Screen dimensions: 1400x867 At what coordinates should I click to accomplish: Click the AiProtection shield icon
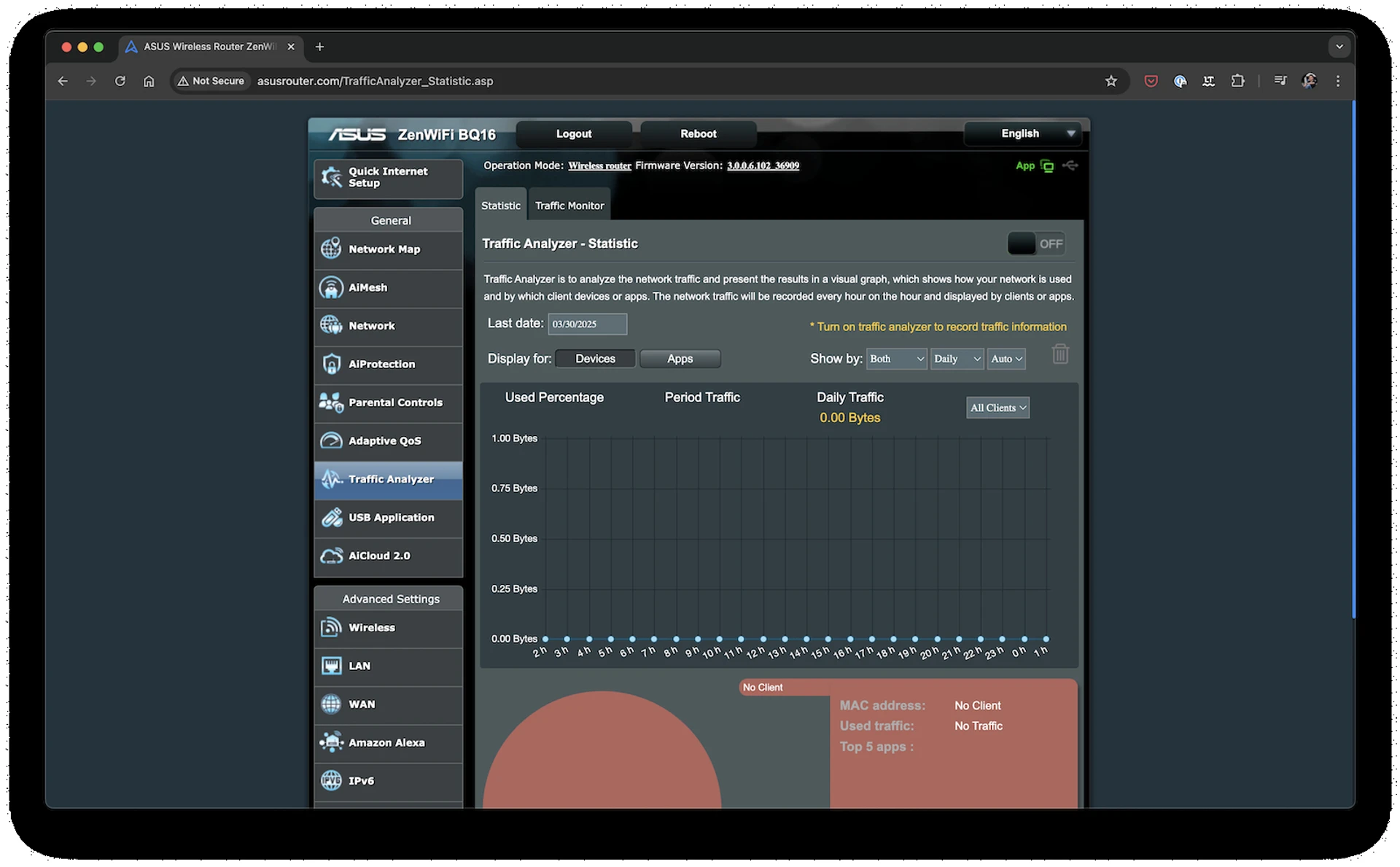click(x=331, y=364)
